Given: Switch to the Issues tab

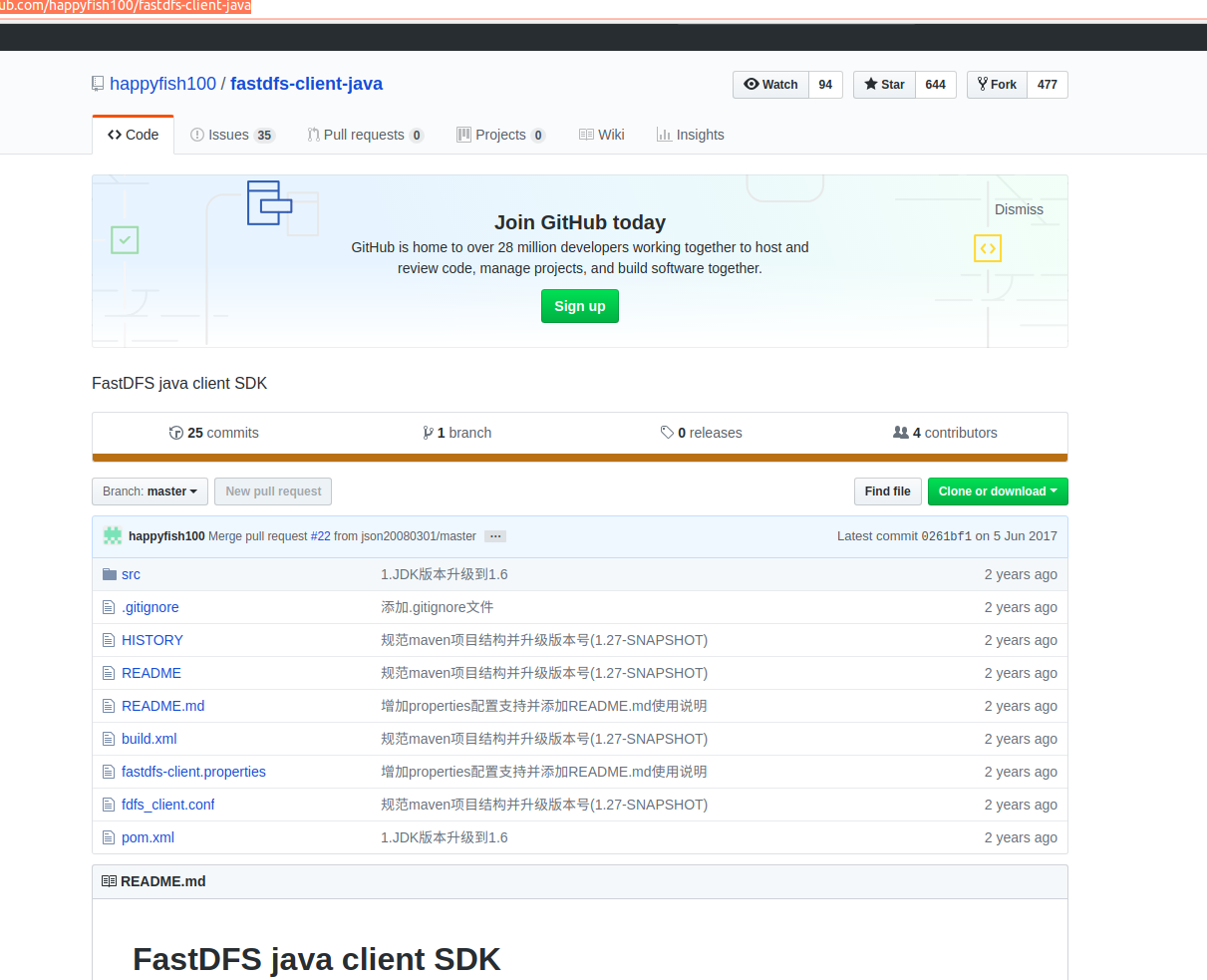Looking at the screenshot, I should click(232, 135).
